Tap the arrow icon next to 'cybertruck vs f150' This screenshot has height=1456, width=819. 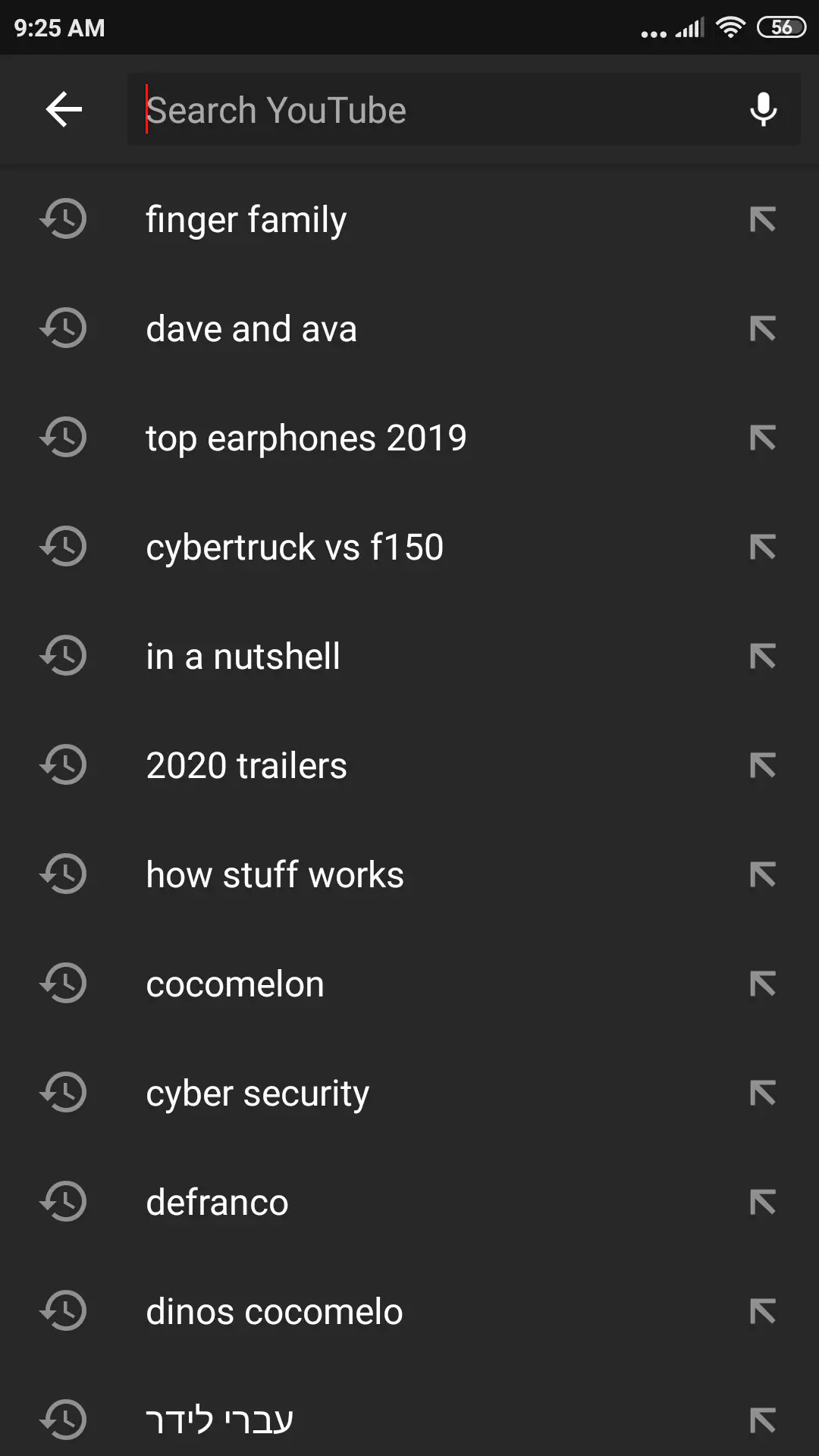tap(762, 548)
